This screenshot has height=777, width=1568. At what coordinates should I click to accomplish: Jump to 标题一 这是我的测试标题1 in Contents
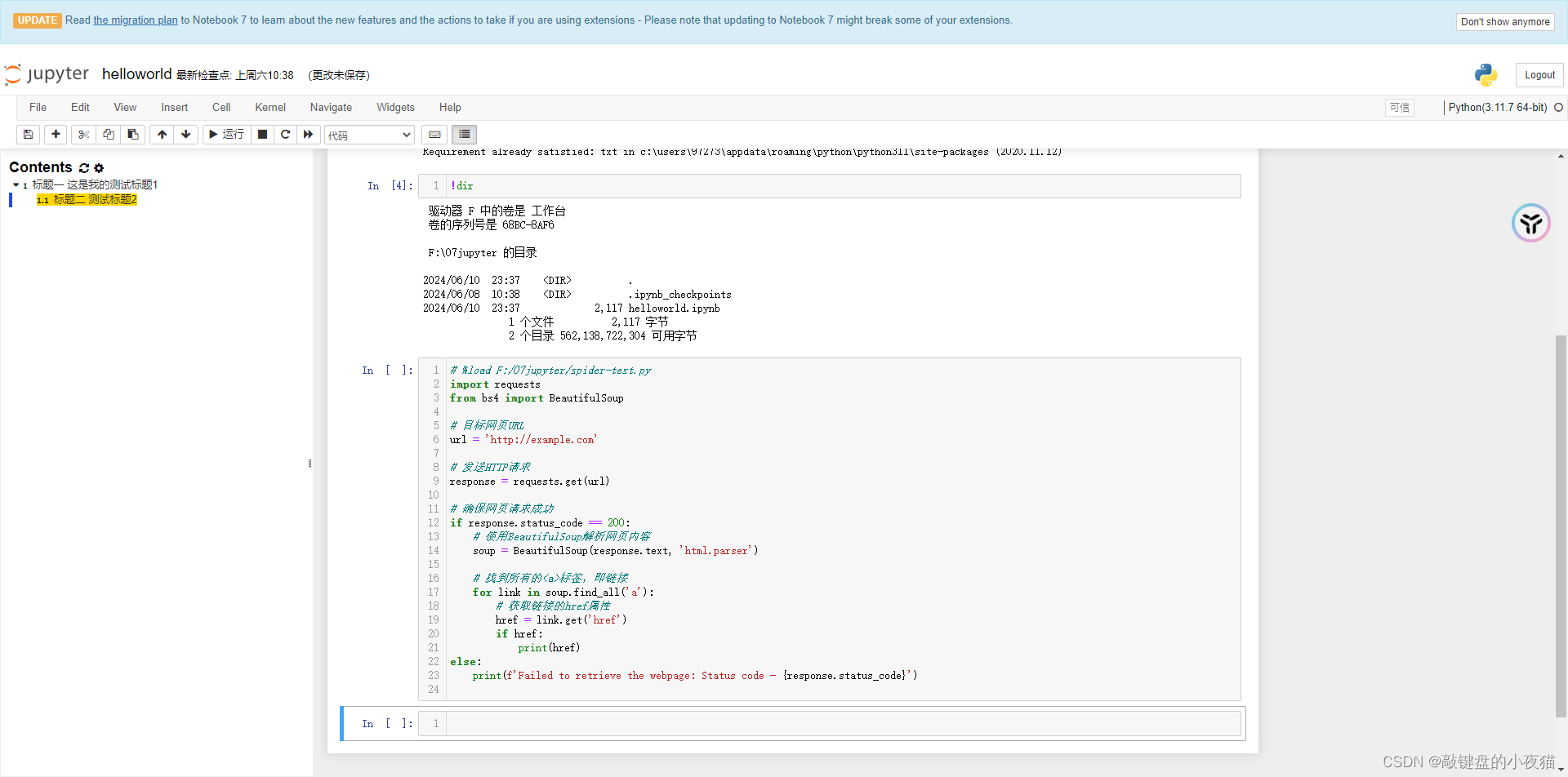pyautogui.click(x=95, y=185)
